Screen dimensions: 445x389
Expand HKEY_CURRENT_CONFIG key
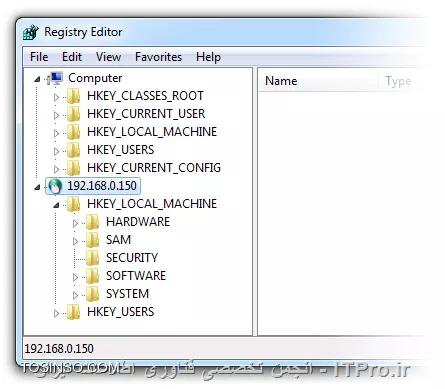click(56, 169)
